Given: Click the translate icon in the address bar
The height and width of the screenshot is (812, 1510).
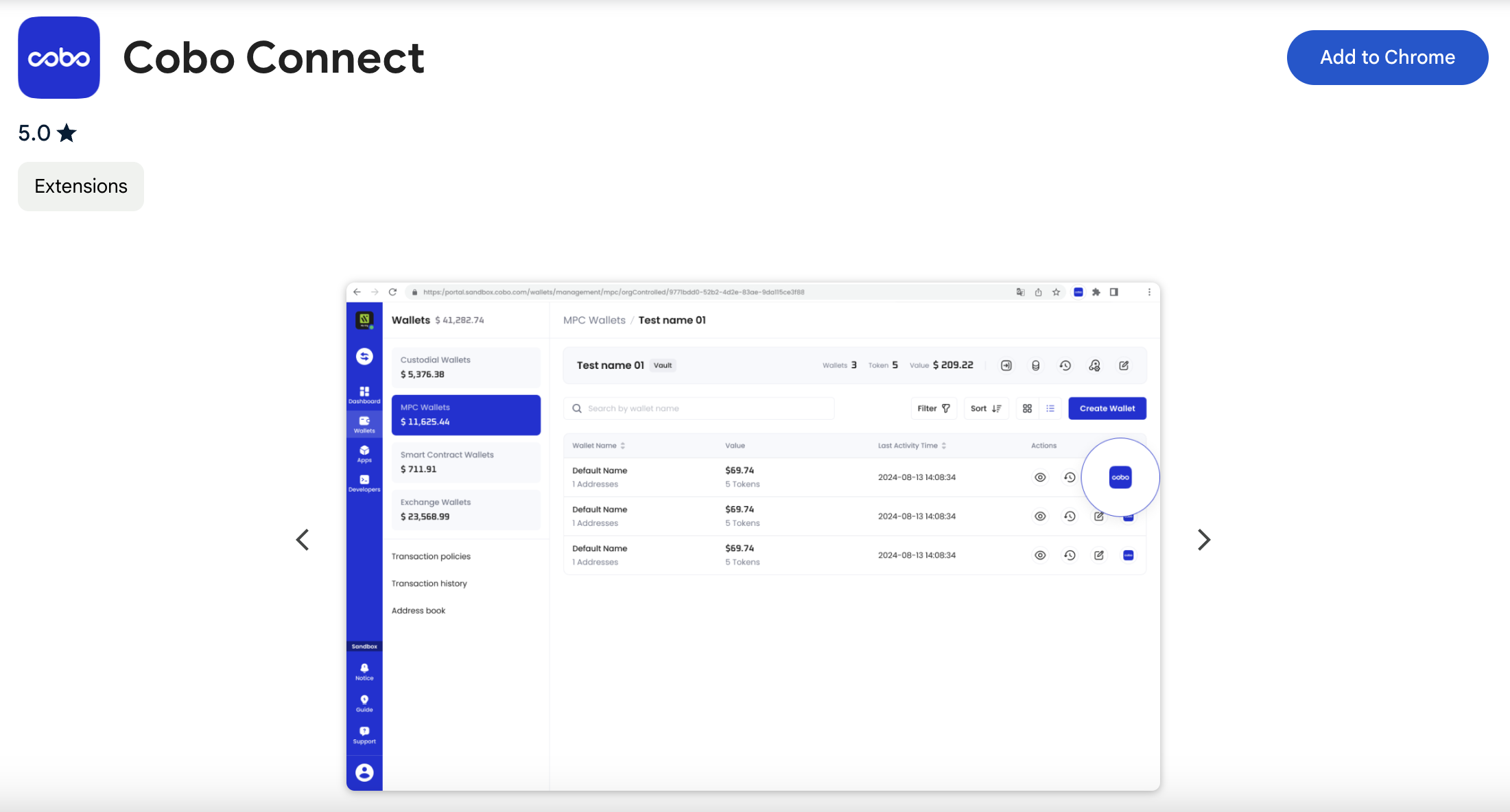Looking at the screenshot, I should tap(1020, 292).
